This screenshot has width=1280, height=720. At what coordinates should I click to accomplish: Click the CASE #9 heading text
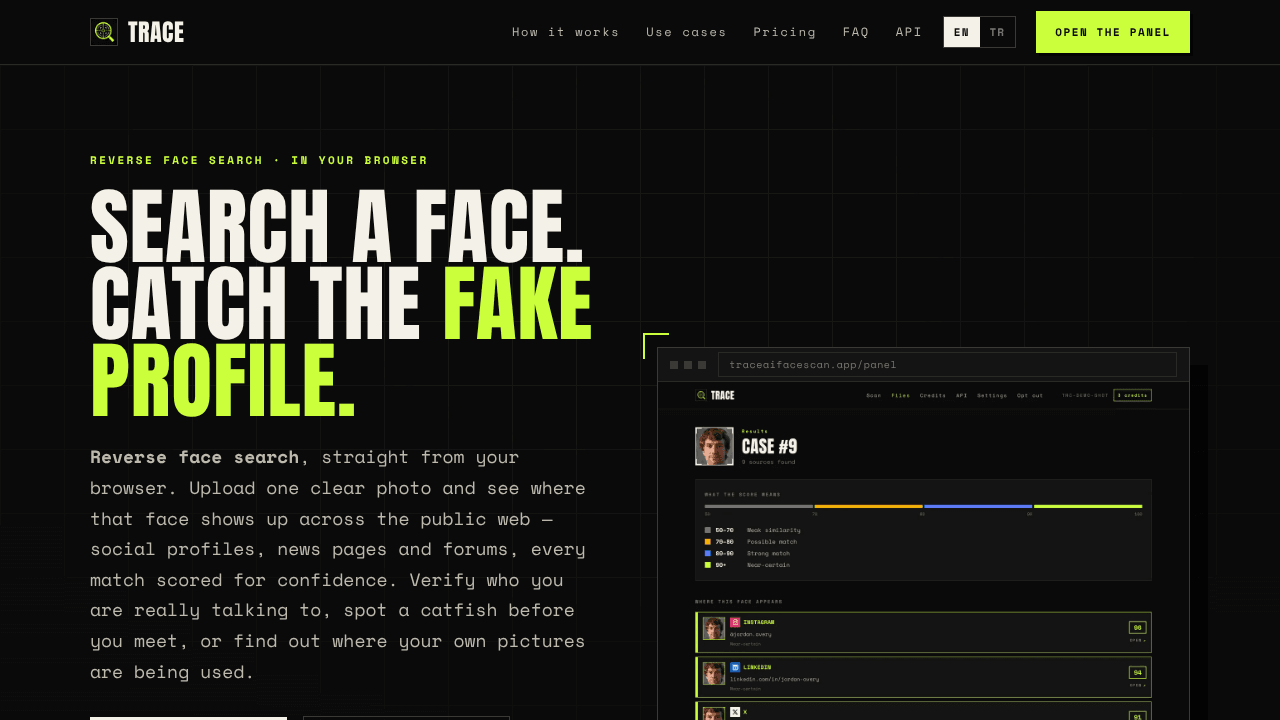pyautogui.click(x=769, y=446)
